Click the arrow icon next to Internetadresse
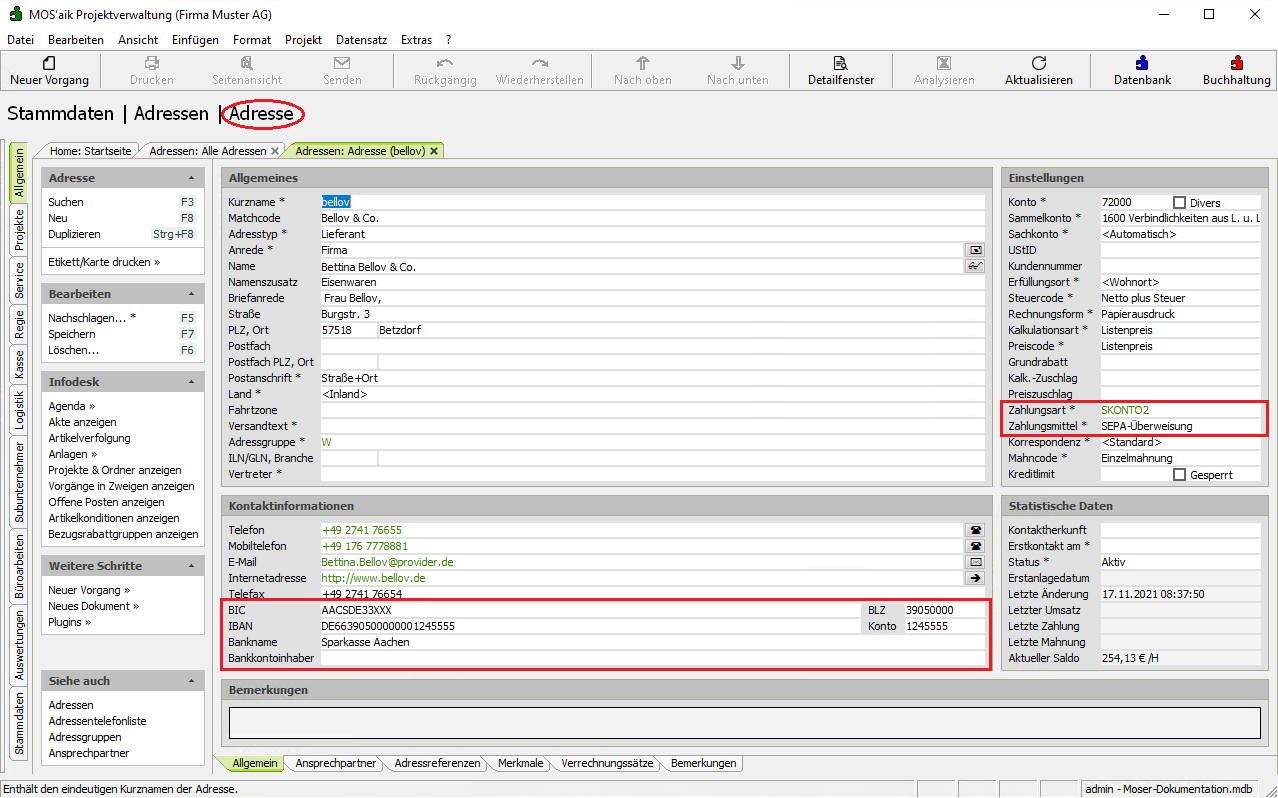 click(974, 578)
